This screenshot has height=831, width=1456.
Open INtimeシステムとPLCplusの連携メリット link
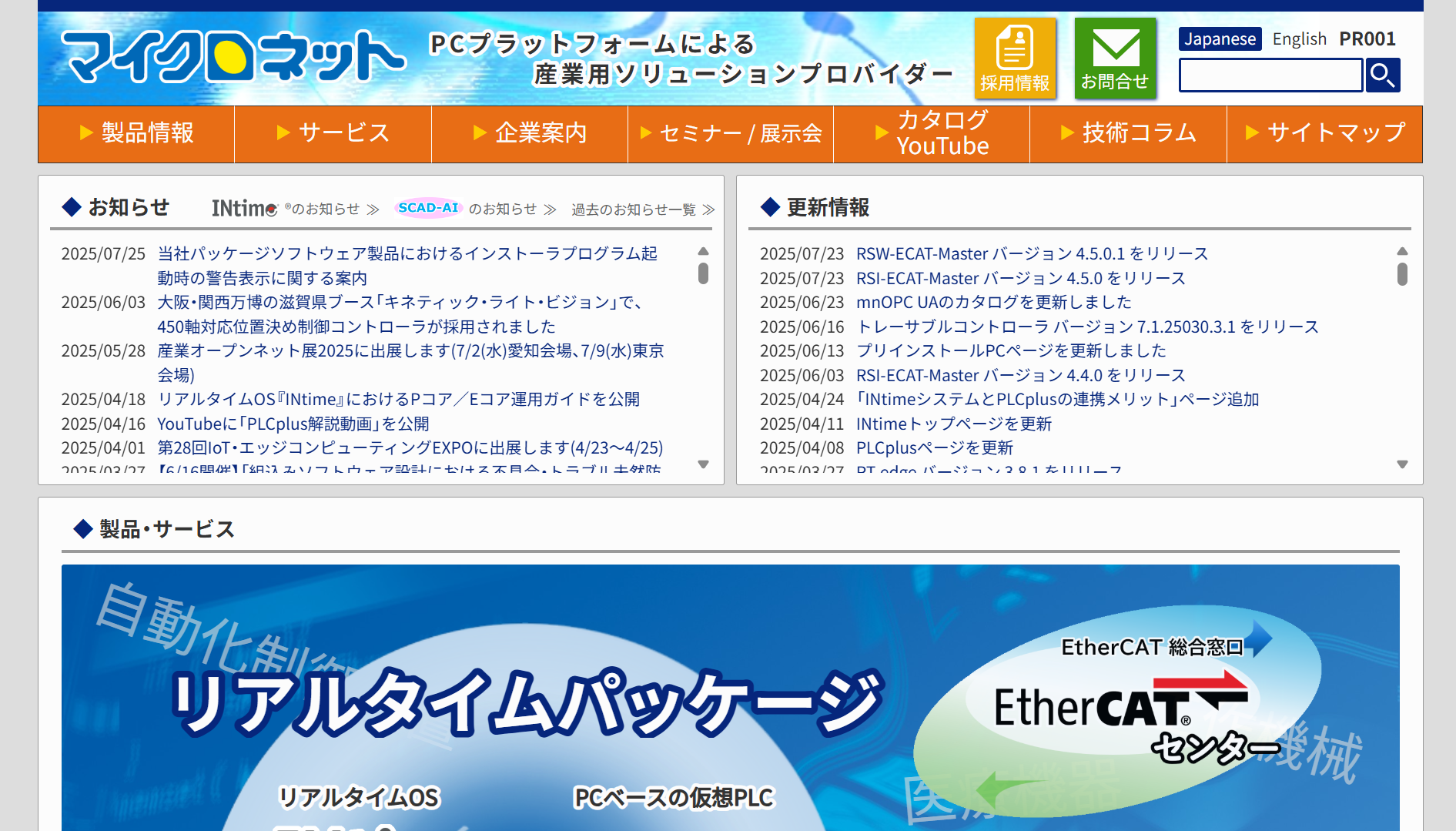pyautogui.click(x=1057, y=399)
